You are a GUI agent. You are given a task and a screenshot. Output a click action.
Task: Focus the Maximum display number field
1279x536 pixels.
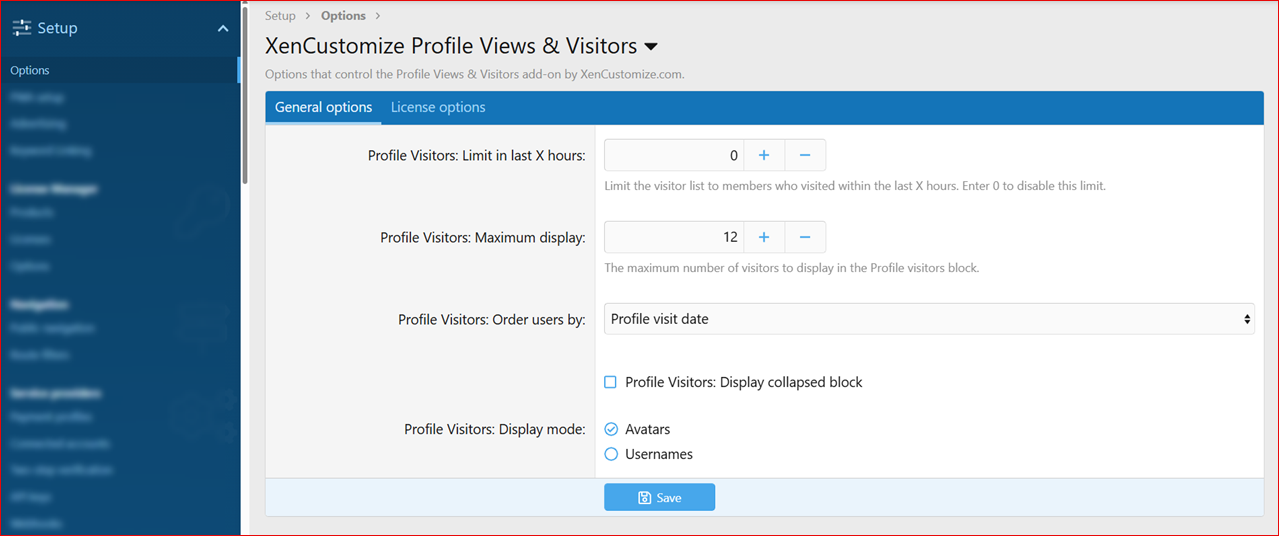(674, 237)
